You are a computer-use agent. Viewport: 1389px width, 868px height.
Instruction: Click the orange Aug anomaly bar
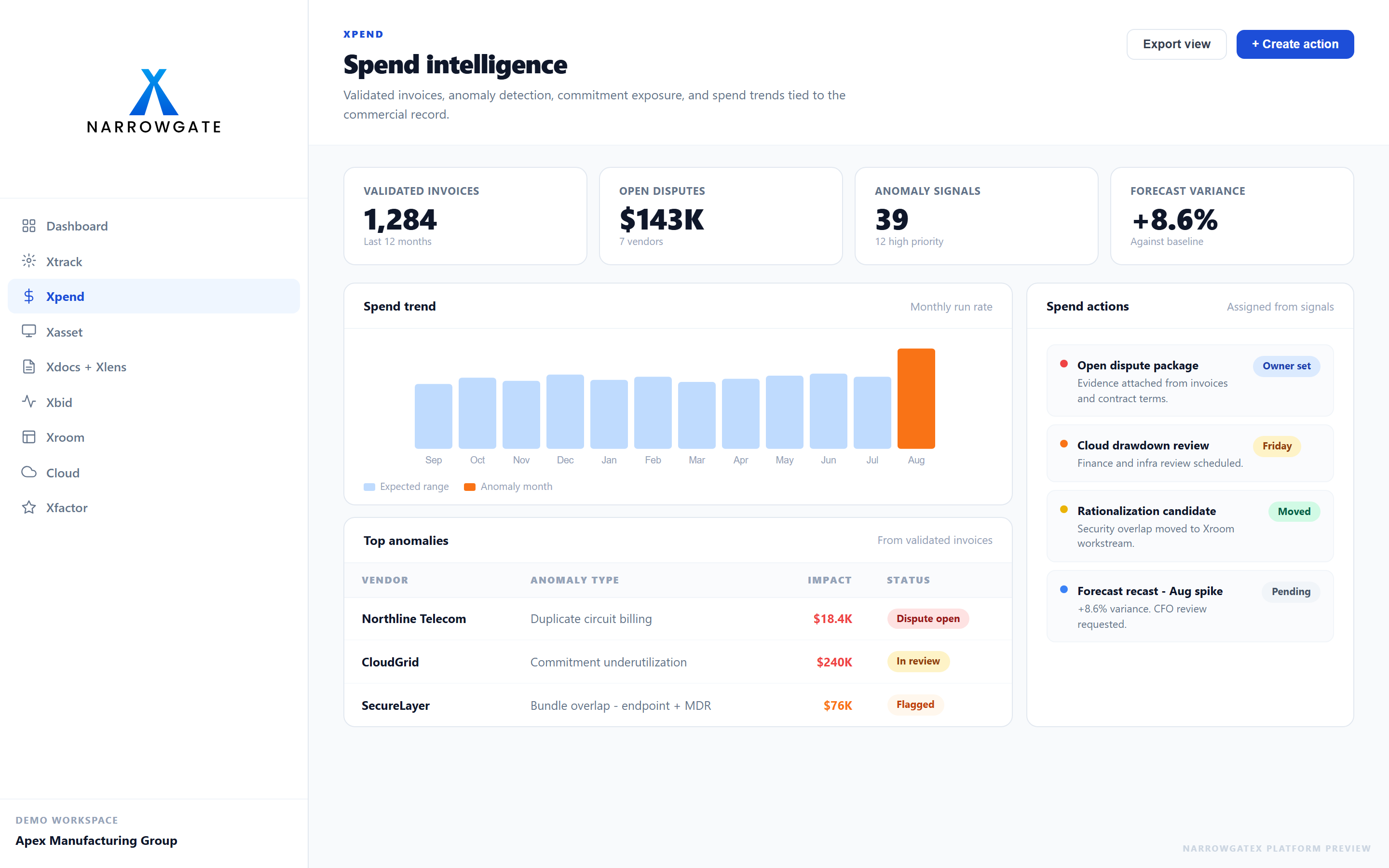[x=916, y=398]
